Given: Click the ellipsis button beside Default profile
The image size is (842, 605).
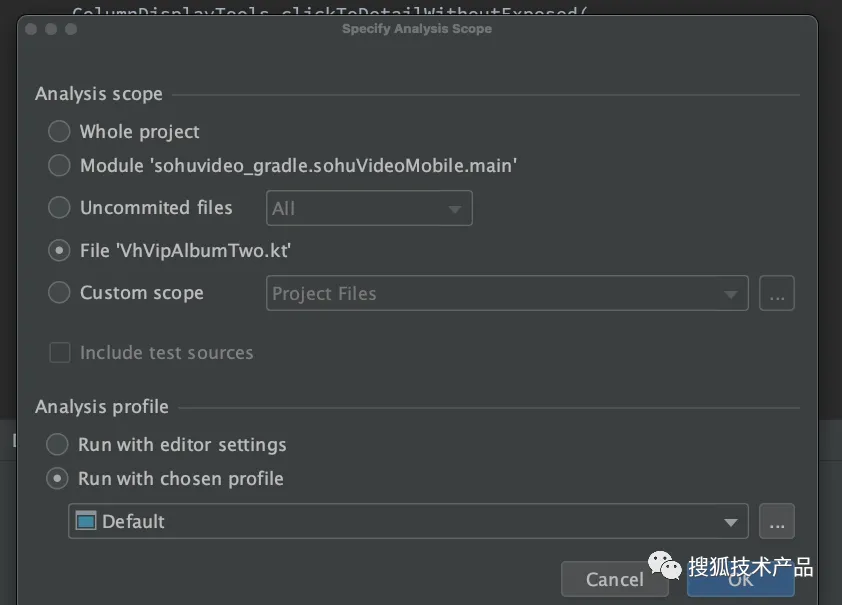Looking at the screenshot, I should (777, 522).
